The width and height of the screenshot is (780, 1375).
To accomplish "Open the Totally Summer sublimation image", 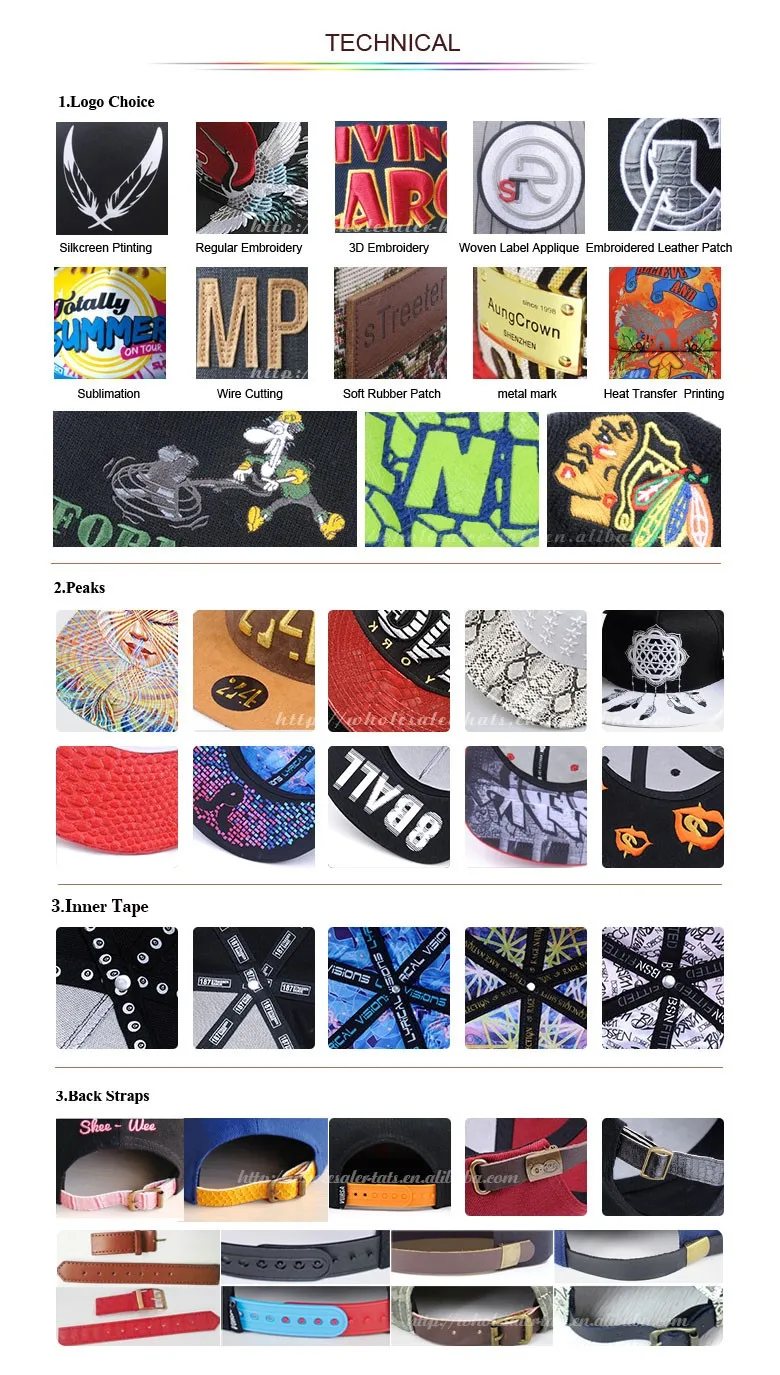I will (x=110, y=323).
